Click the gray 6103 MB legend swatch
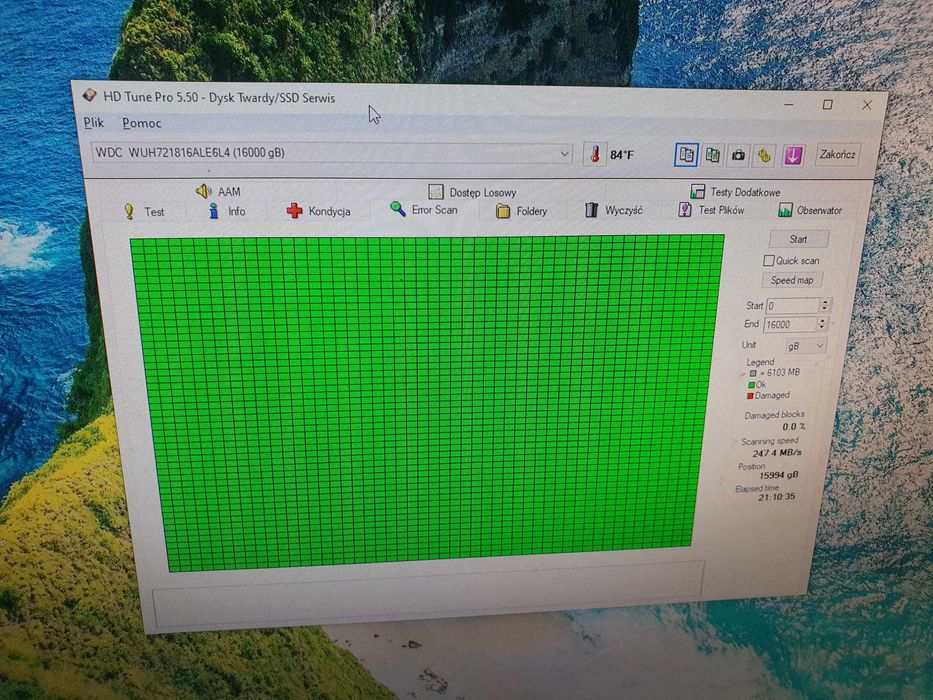933x700 pixels. pyautogui.click(x=753, y=373)
